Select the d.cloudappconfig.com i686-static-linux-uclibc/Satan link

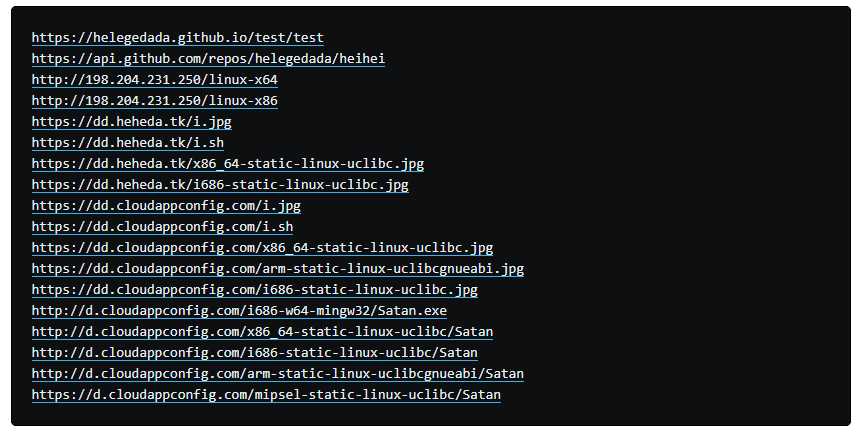coord(255,353)
